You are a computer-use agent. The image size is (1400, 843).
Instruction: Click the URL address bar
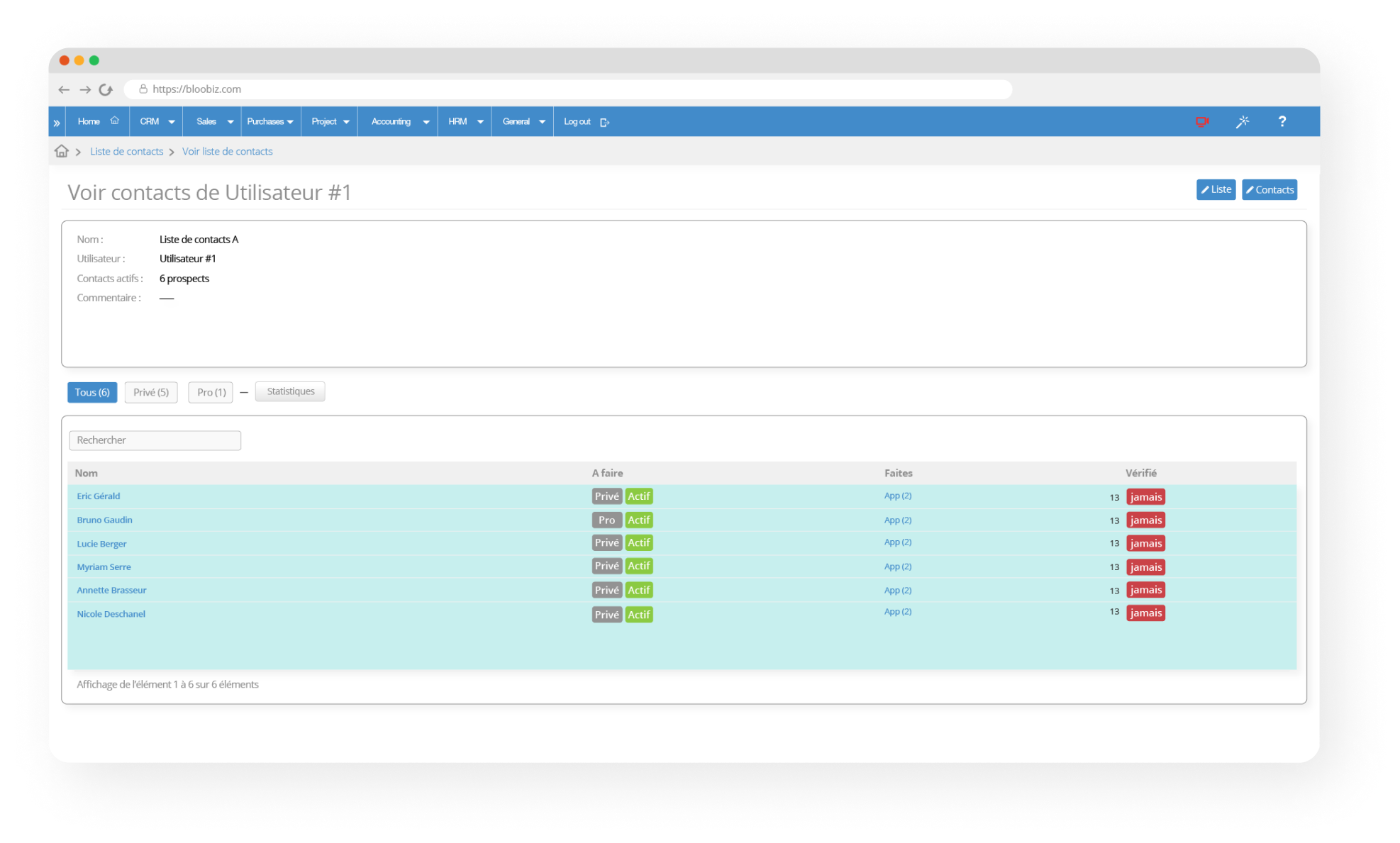tap(567, 89)
